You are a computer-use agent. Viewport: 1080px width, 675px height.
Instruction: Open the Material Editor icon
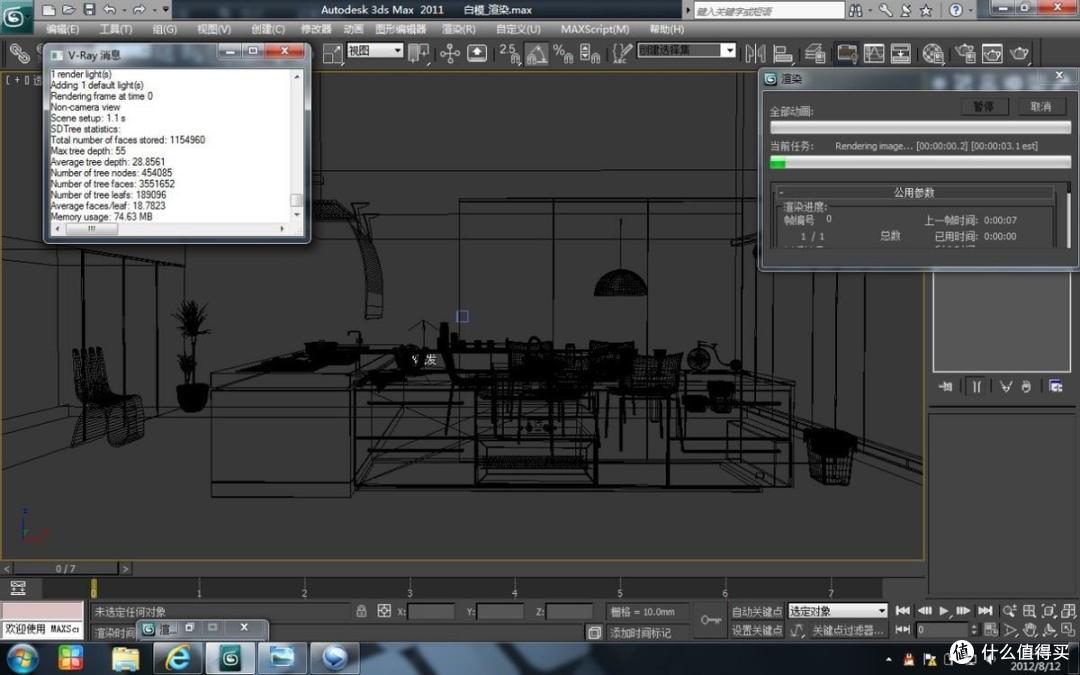coord(933,53)
